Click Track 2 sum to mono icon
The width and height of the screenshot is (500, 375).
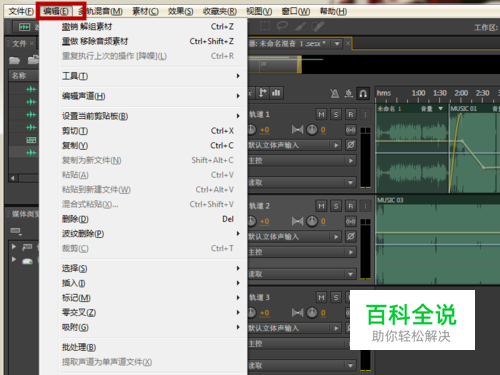[351, 221]
